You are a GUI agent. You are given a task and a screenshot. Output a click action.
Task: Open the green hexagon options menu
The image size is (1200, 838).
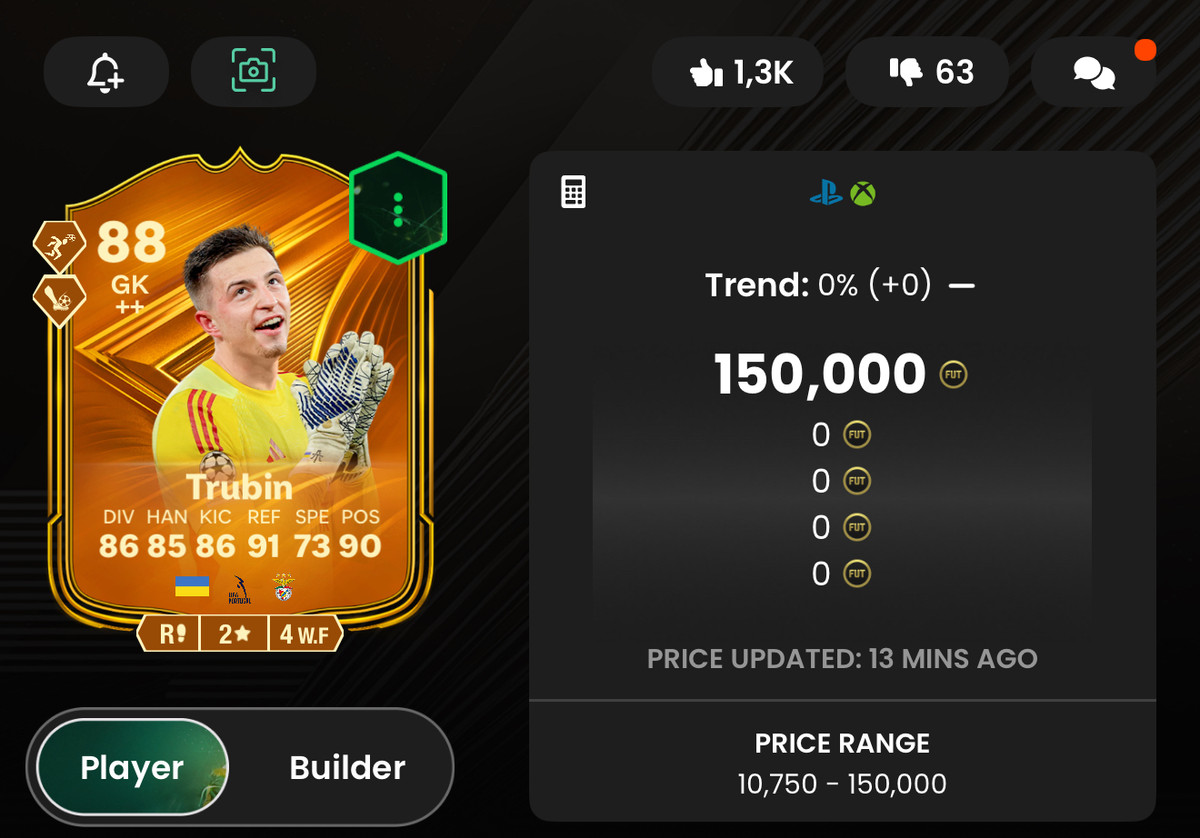(398, 208)
